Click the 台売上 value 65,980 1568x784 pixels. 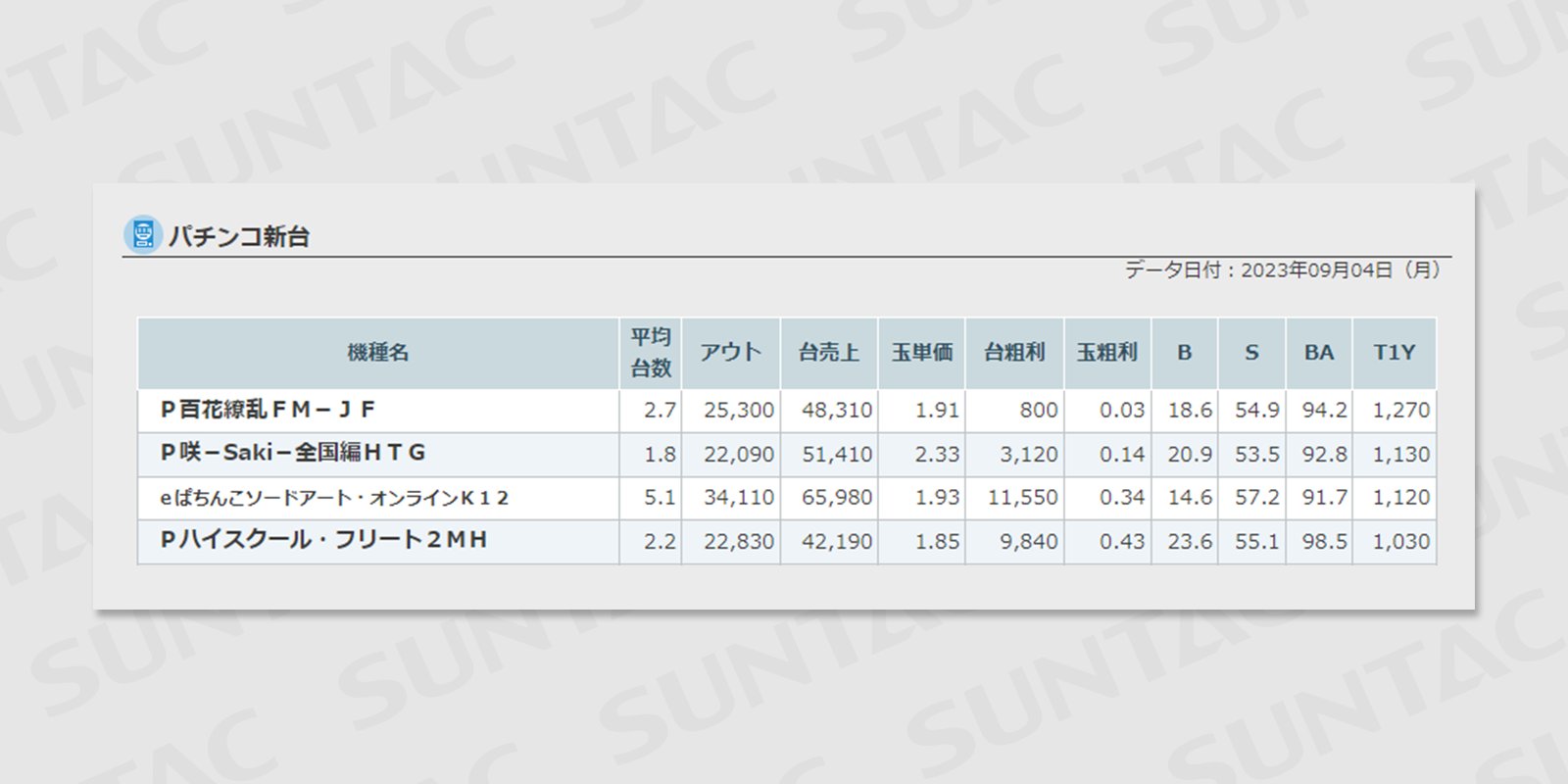(x=837, y=498)
